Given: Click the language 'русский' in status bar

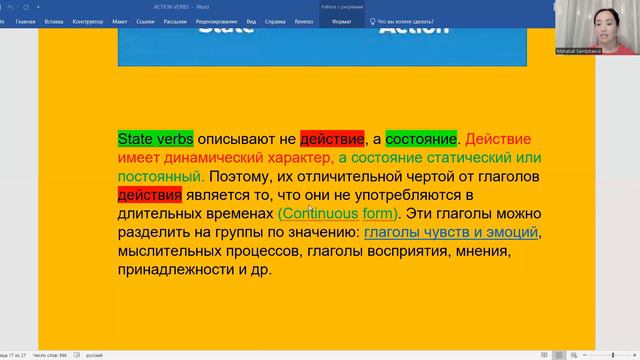Looking at the screenshot, I should click(x=94, y=356).
